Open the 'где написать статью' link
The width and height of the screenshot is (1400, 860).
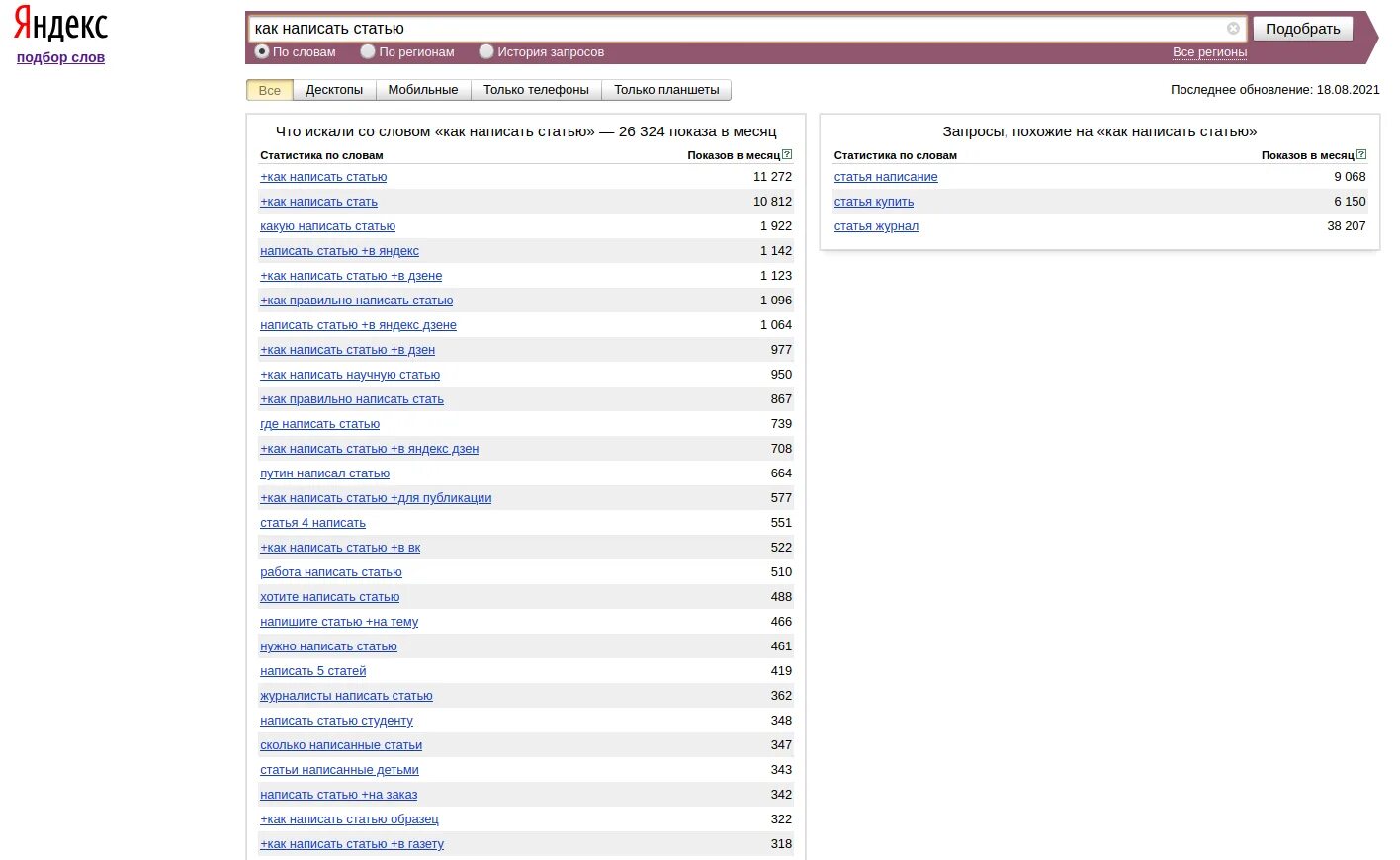point(319,424)
